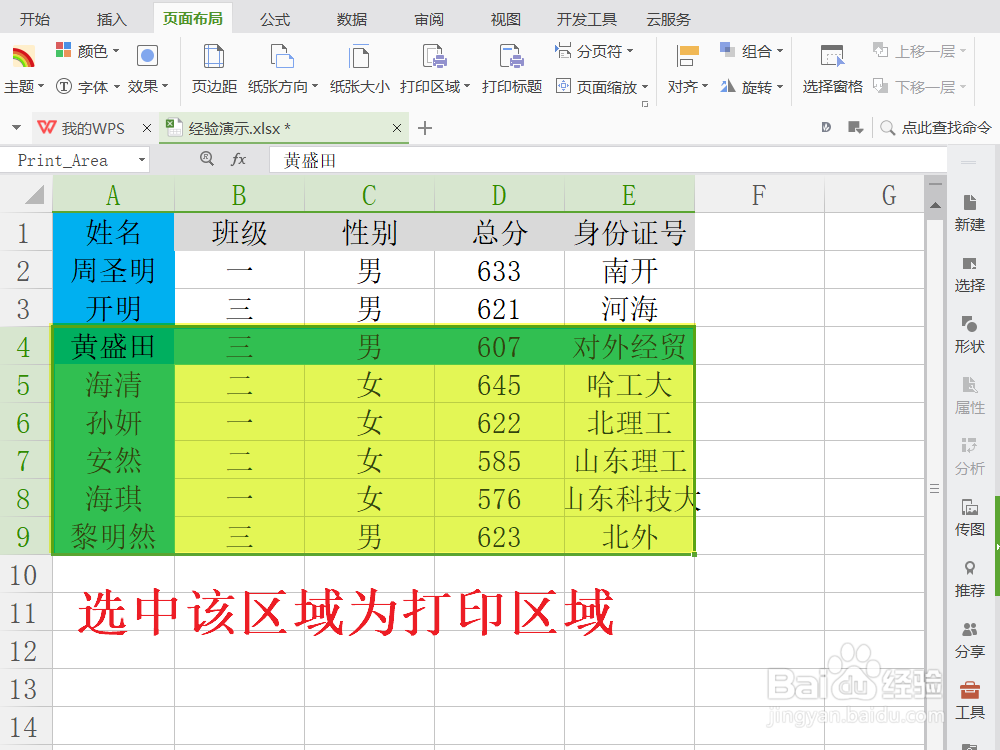Click the 工具 icon at bottom right
Image resolution: width=1000 pixels, height=750 pixels.
(x=969, y=698)
